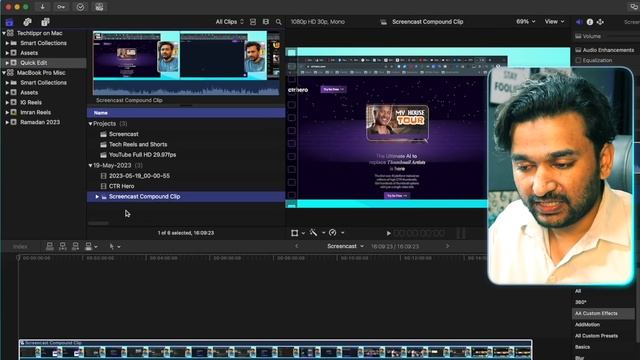Show the Libraries sidebar icon
The image size is (640, 360).
9,22
